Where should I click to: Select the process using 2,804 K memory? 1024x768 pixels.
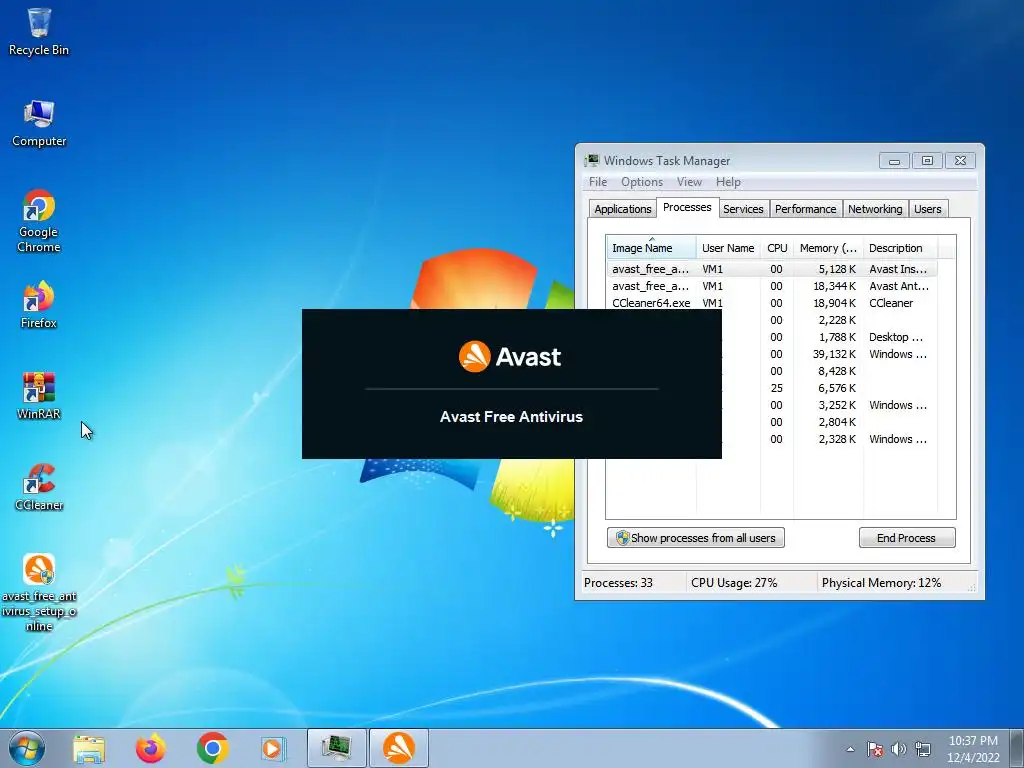[829, 422]
